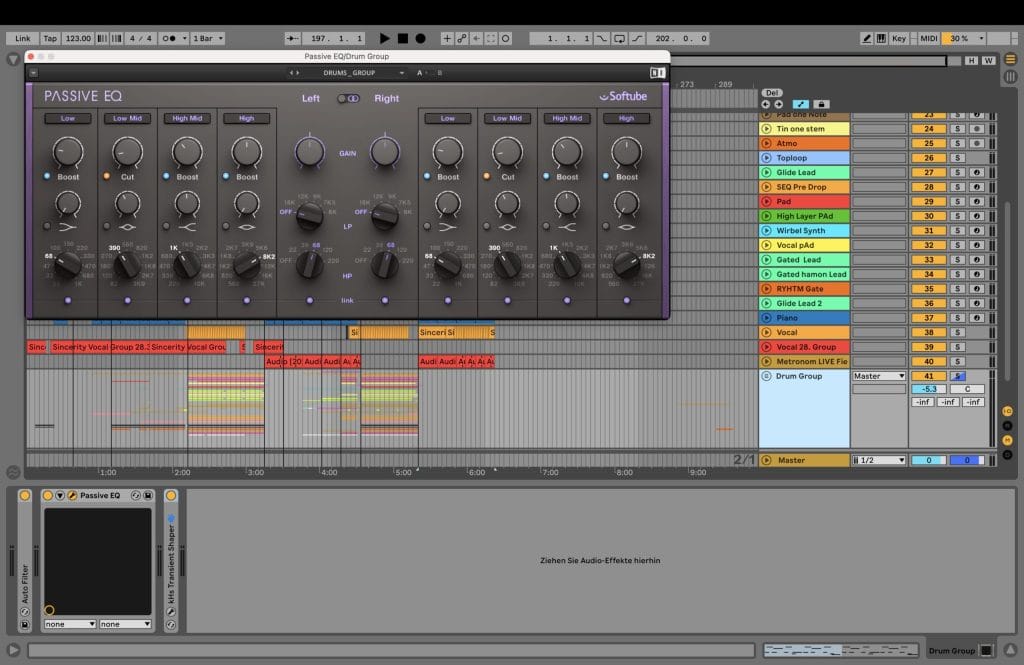Switch to preset slot A in Passive EQ
Viewport: 1024px width, 665px height.
point(419,73)
